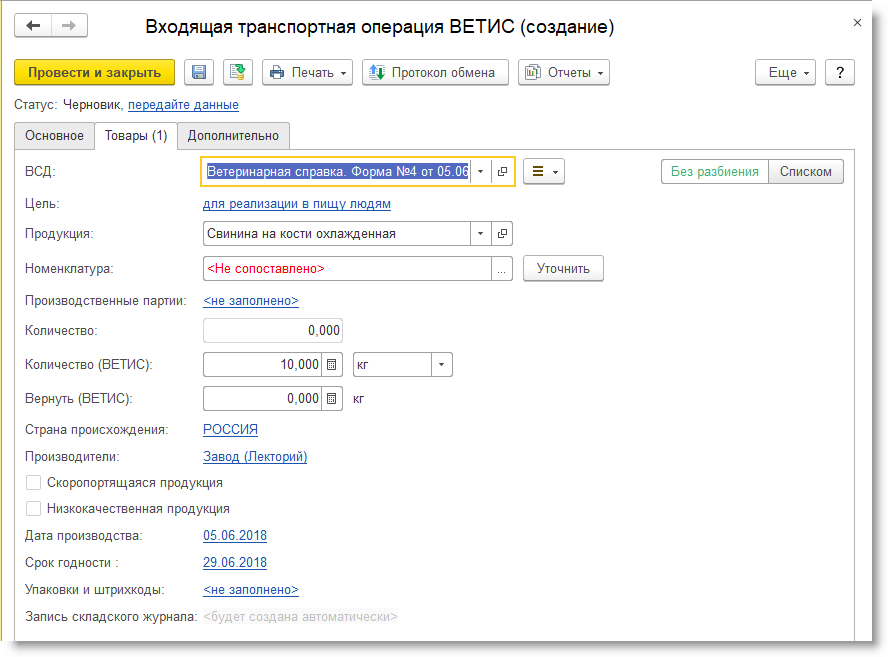
Task: Open the Продукция field's open-form icon
Action: [x=502, y=234]
